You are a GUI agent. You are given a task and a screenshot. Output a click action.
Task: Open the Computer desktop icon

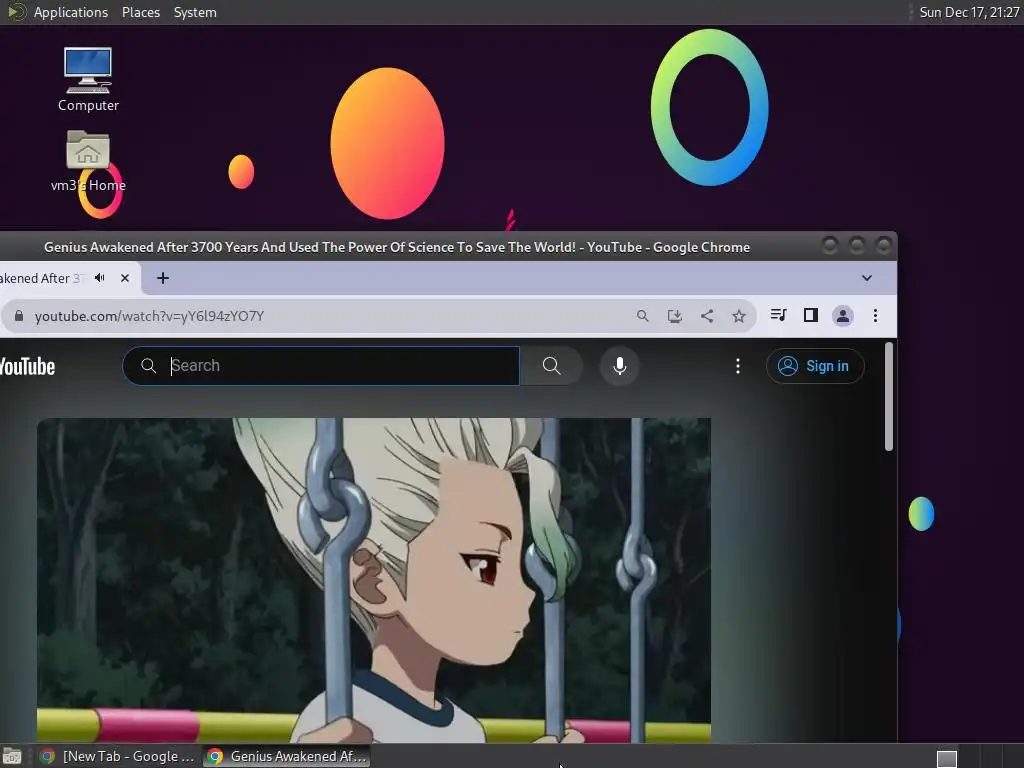[88, 79]
